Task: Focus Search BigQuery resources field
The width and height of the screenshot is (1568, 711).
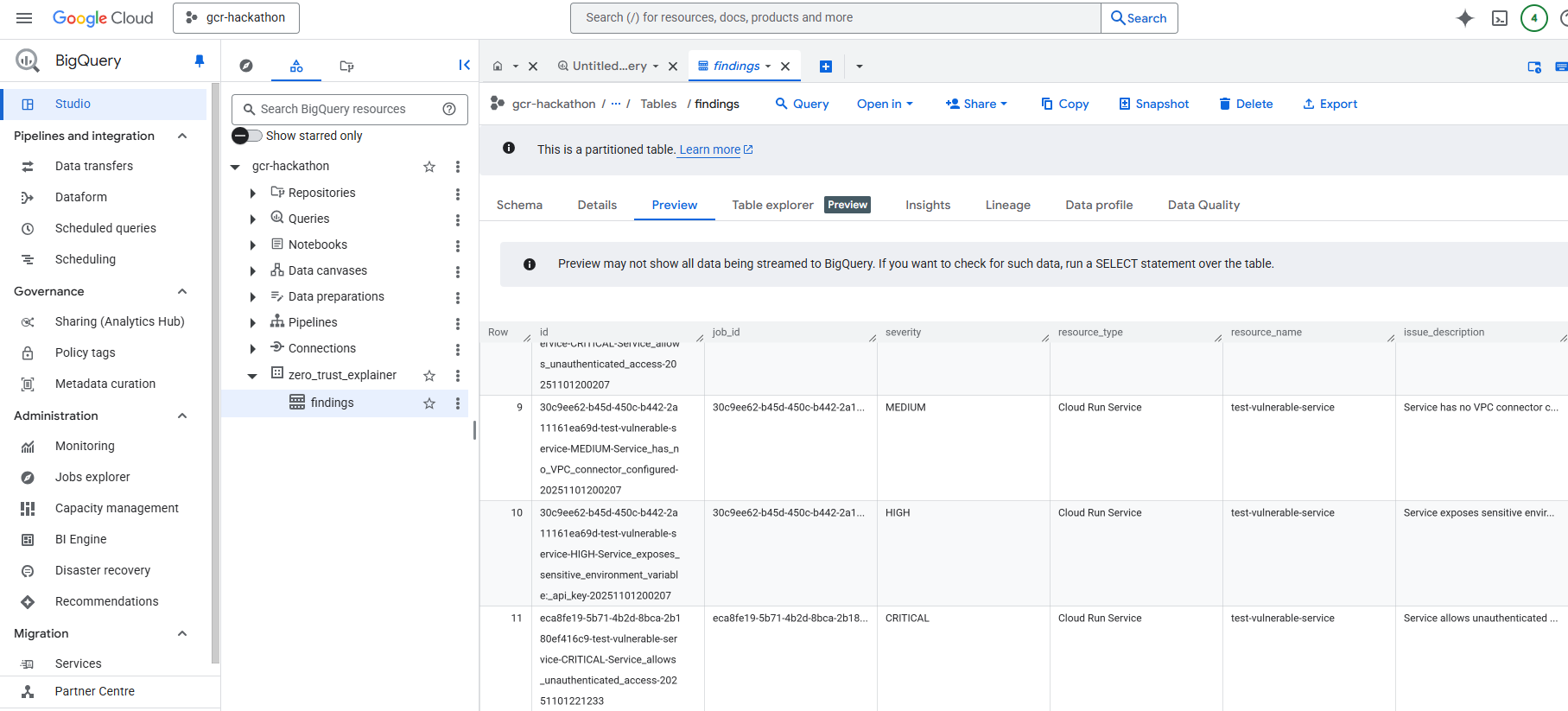Action: coord(350,109)
